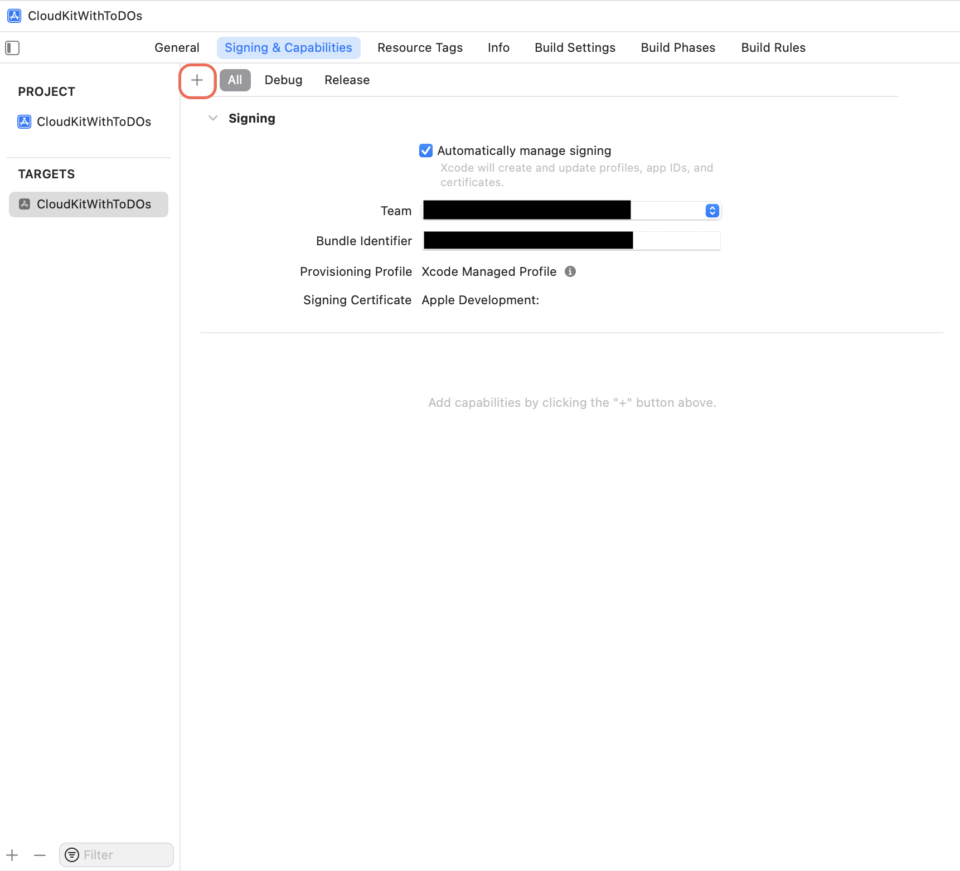Open the Resource Tags tab
960x871 pixels.
coord(419,47)
